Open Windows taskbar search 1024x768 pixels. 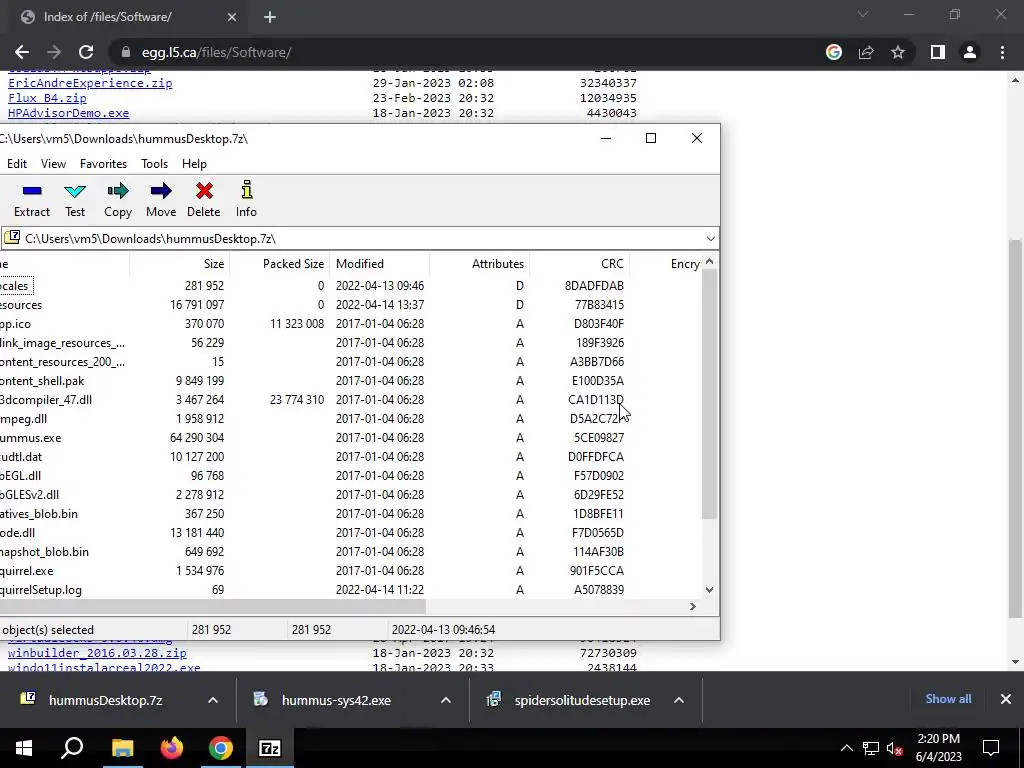click(x=72, y=748)
